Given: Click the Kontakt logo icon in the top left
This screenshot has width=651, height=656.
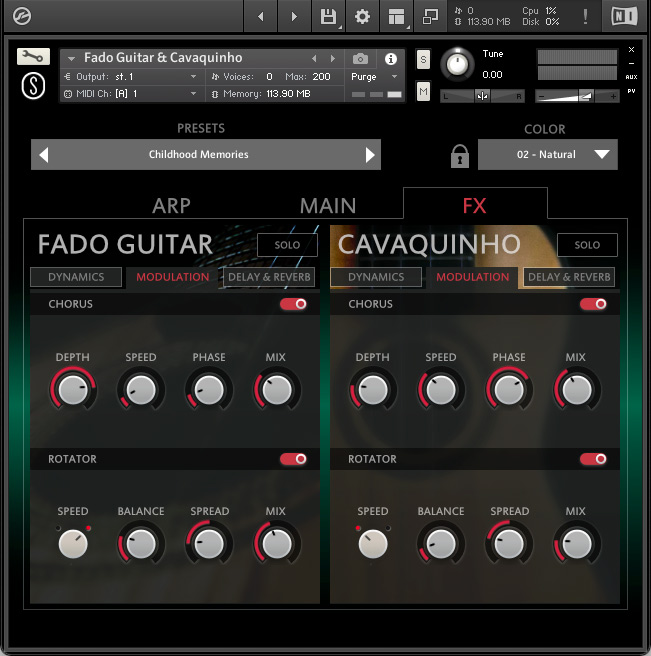Looking at the screenshot, I should click(x=22, y=16).
